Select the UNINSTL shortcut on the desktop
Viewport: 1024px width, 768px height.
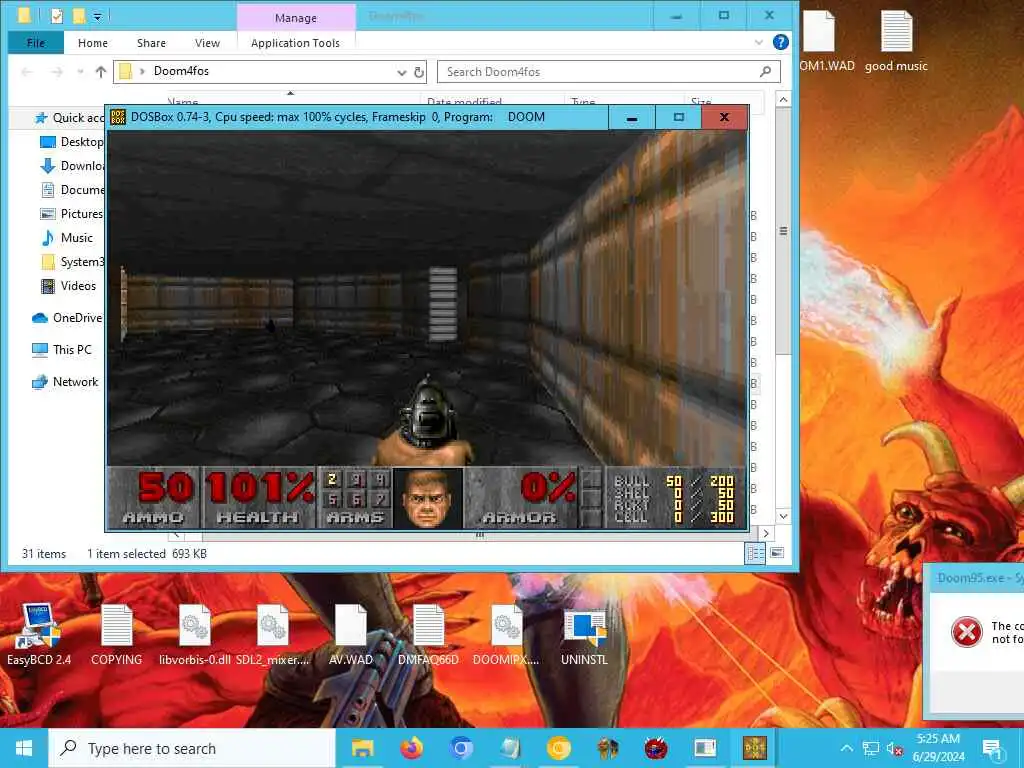coord(584,633)
